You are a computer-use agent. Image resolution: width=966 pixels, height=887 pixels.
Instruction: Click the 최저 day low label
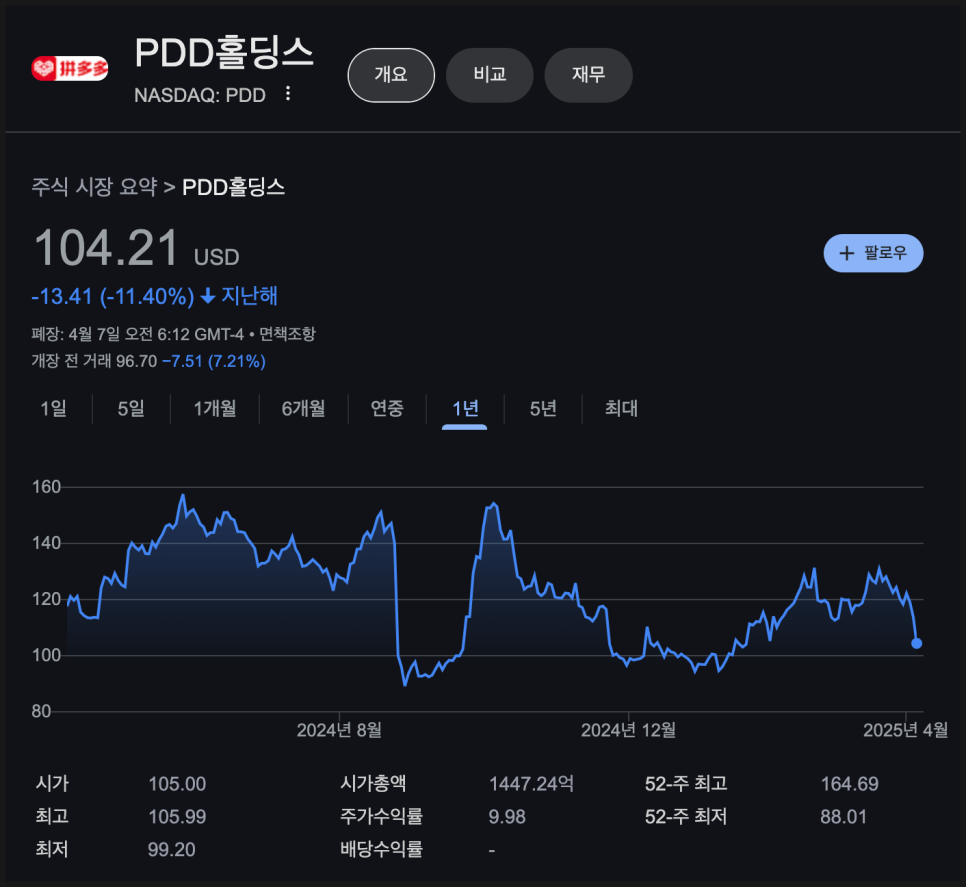pyautogui.click(x=52, y=849)
